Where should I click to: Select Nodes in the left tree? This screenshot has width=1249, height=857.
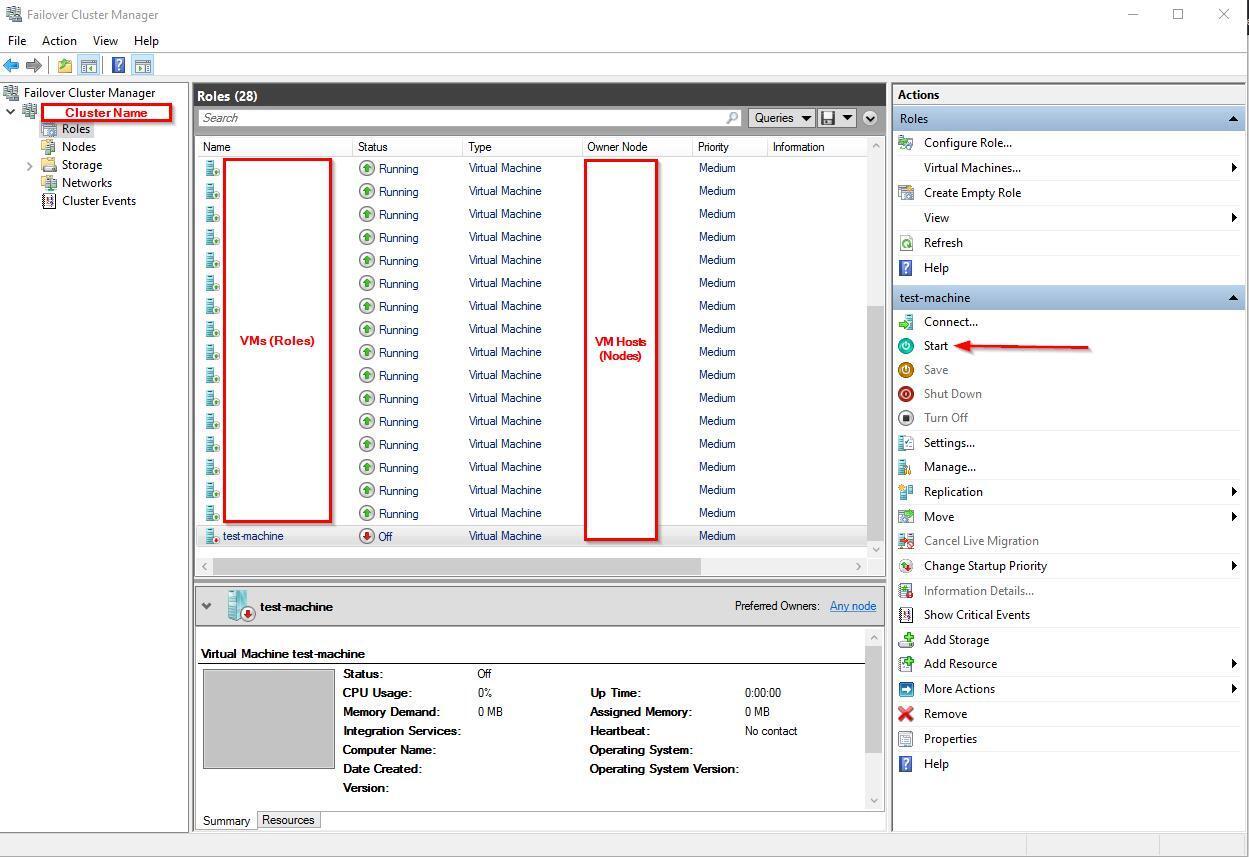click(78, 147)
